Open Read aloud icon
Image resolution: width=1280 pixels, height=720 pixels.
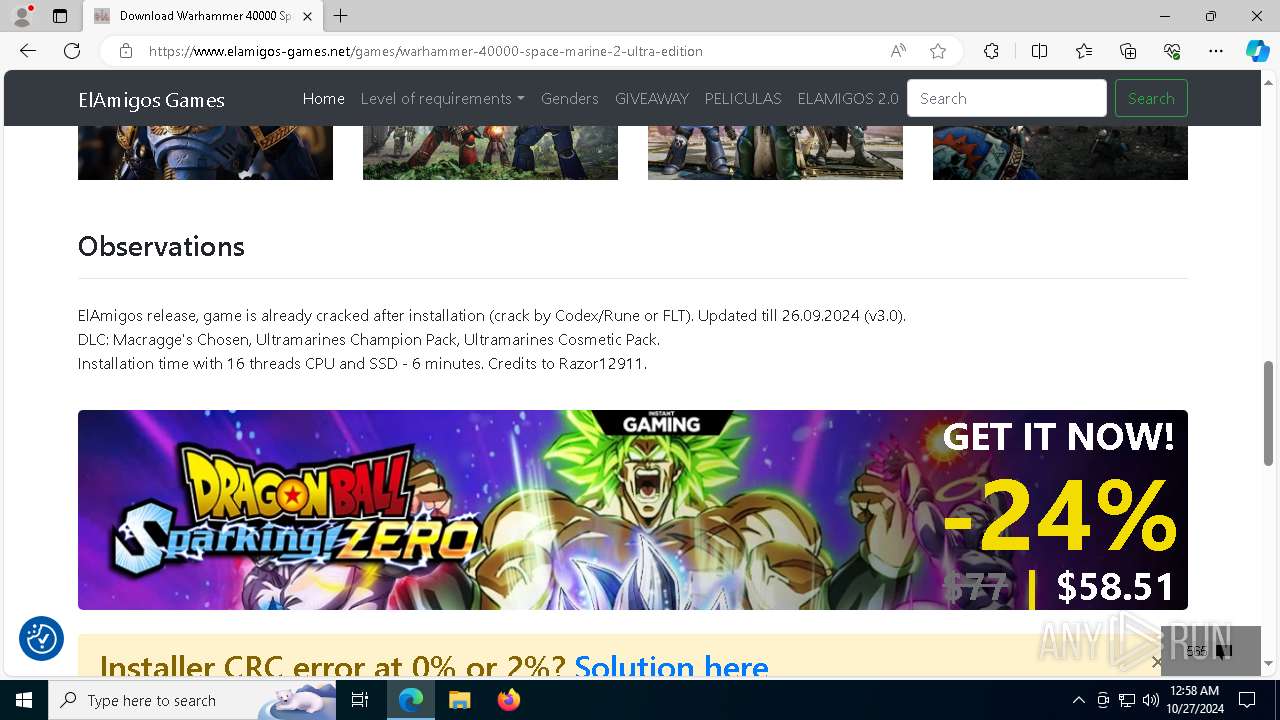click(898, 51)
